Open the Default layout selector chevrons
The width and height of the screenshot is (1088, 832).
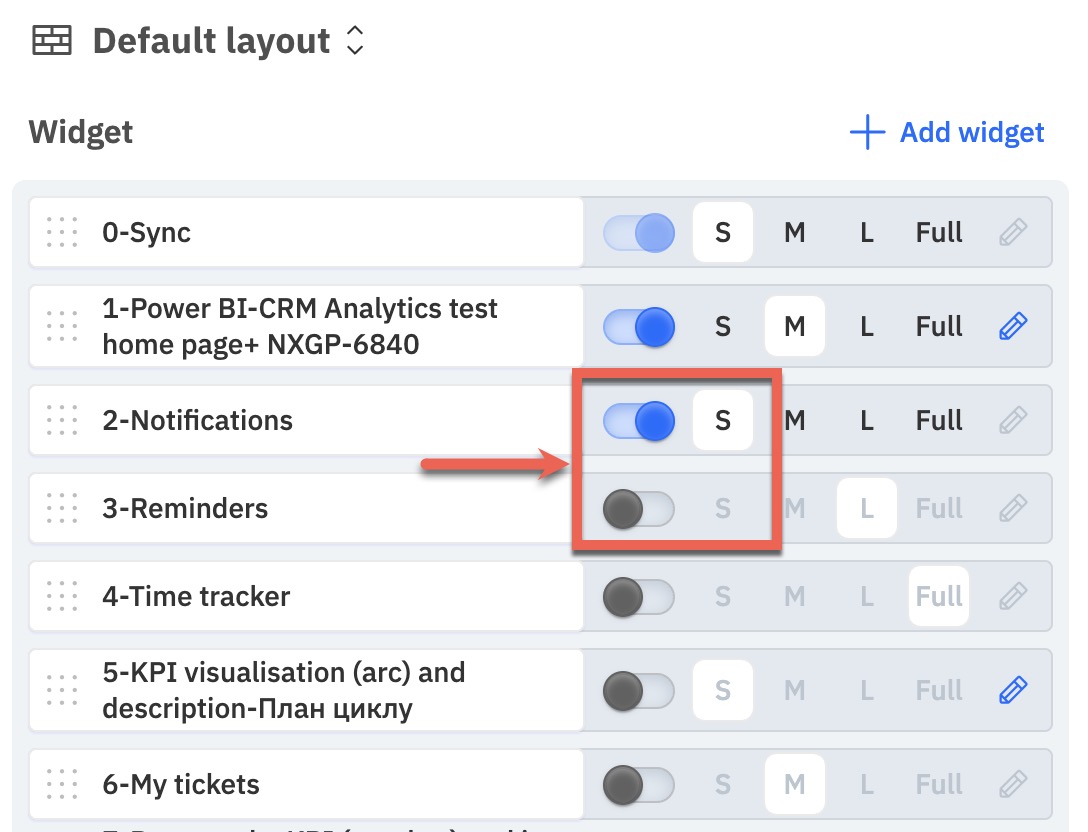355,40
